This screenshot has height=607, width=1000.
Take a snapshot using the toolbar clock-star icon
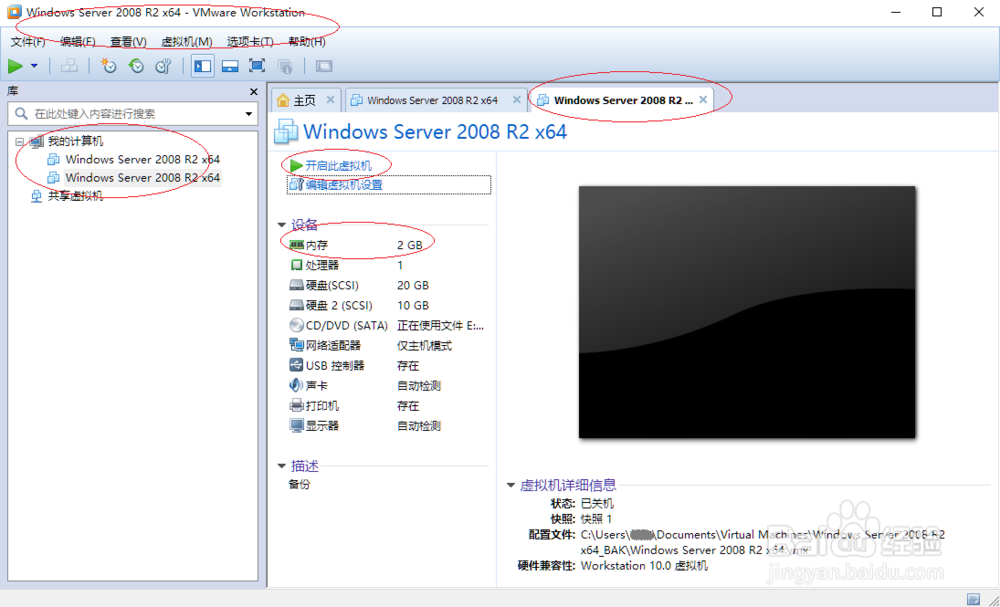tap(109, 66)
